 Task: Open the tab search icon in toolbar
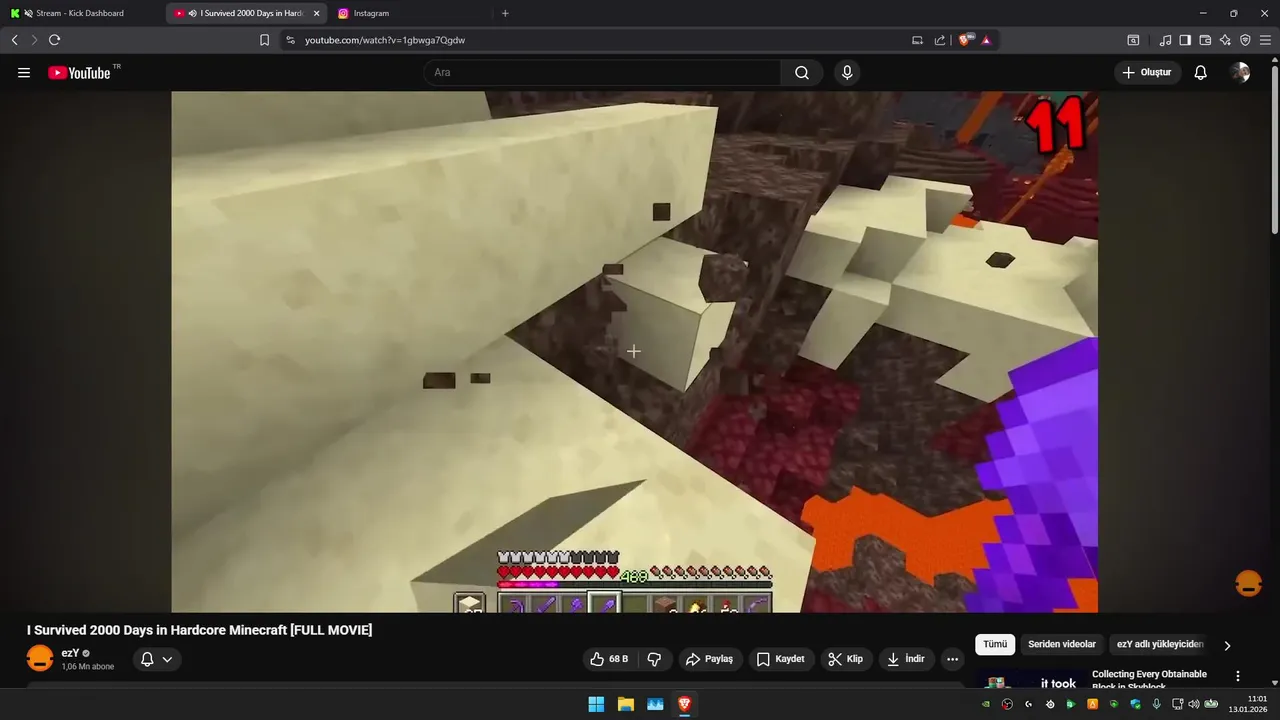pyautogui.click(x=1133, y=40)
